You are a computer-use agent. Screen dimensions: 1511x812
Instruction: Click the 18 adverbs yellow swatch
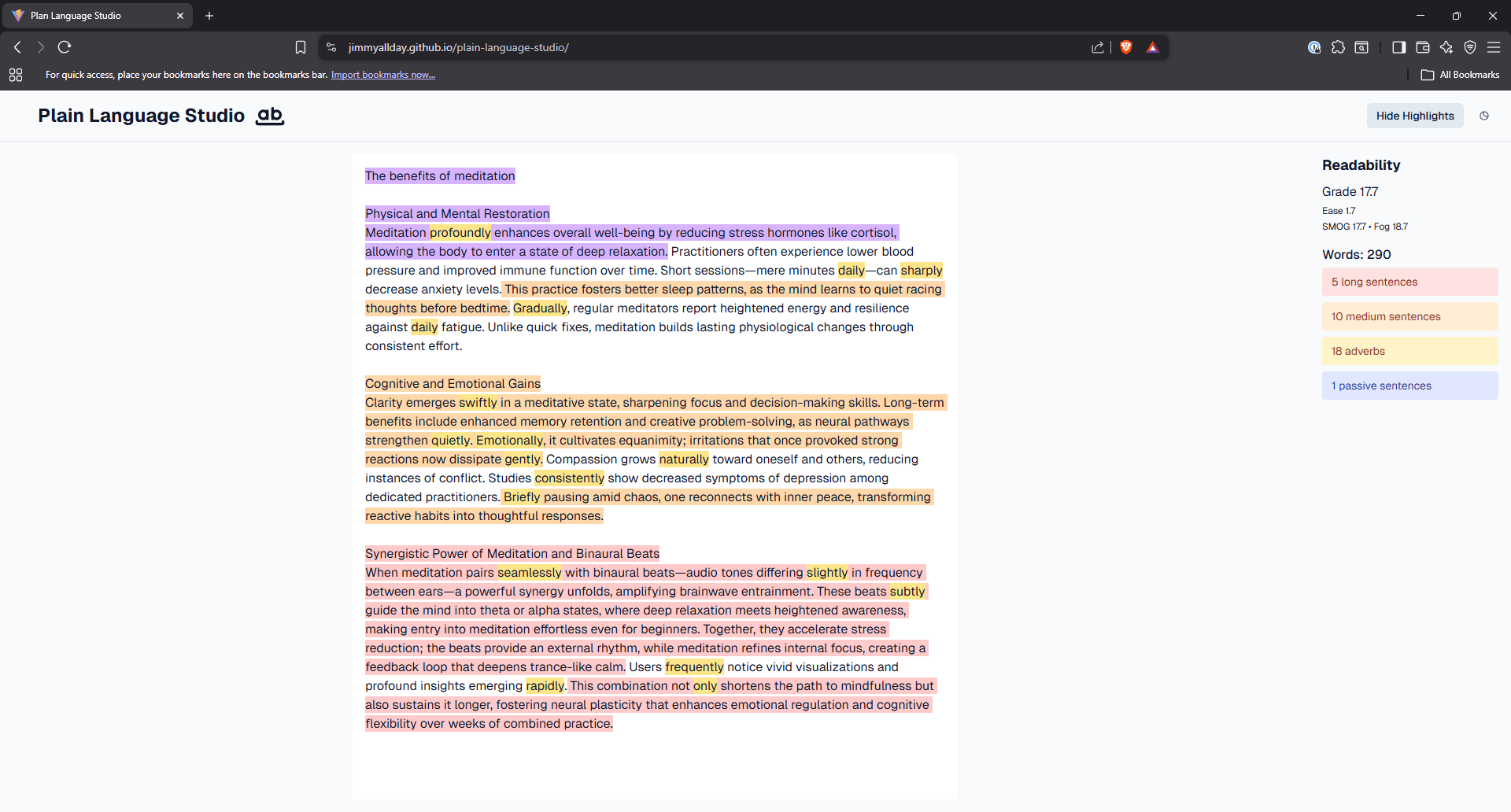pyautogui.click(x=1409, y=351)
